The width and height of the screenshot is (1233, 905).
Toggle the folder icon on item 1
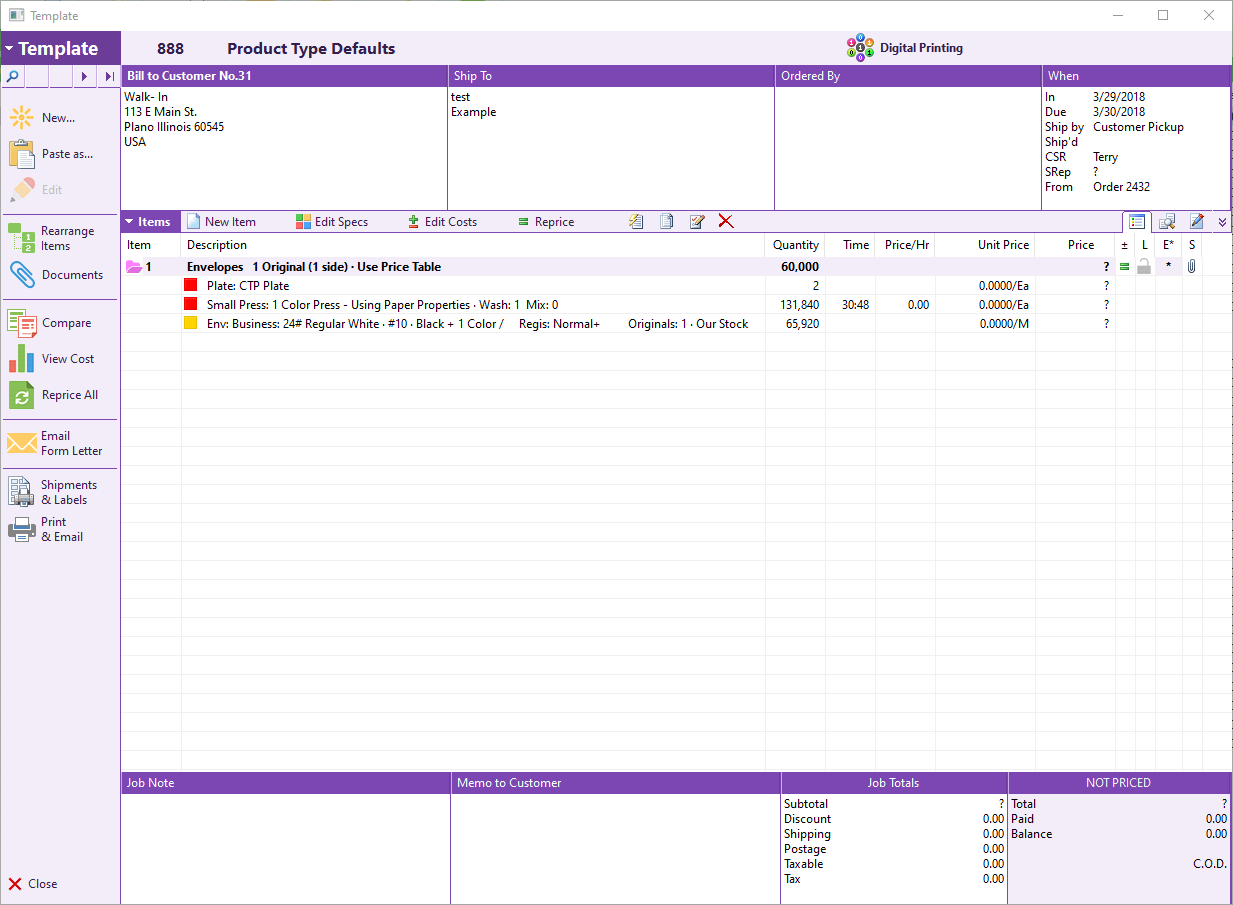pos(135,266)
